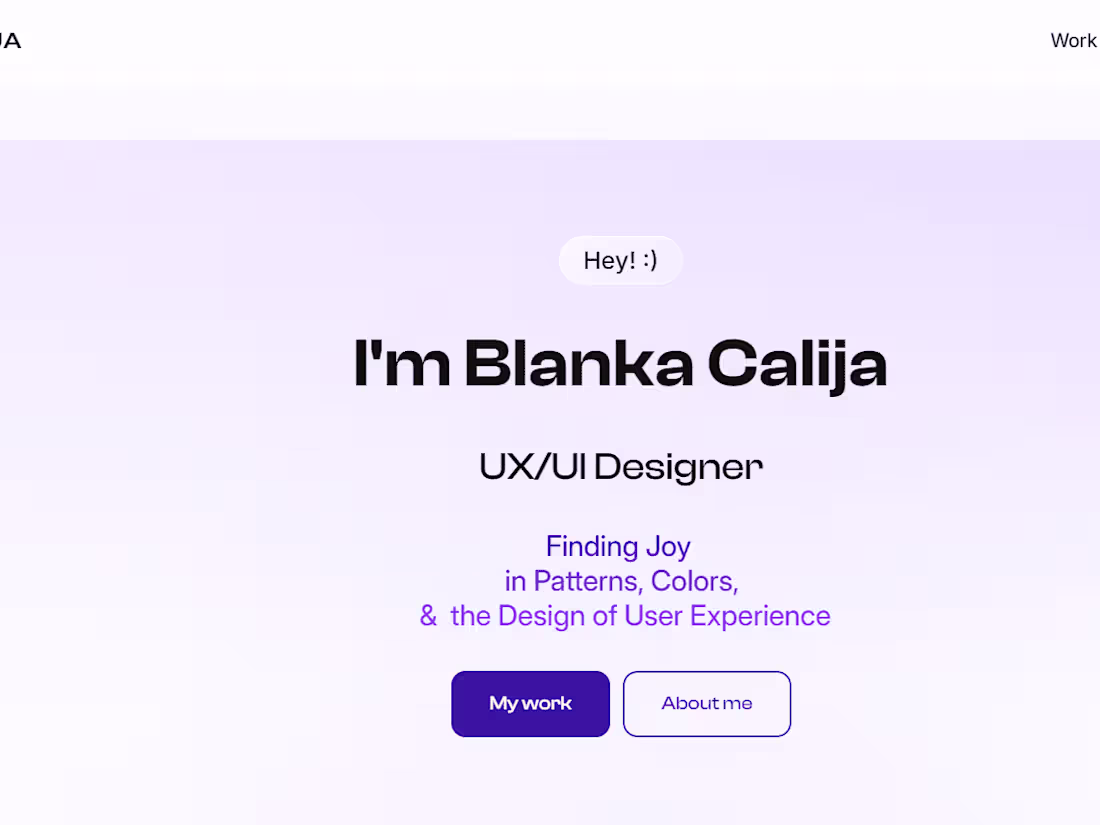This screenshot has width=1100, height=825.
Task: Click the navigation bar at the top
Action: click(x=550, y=40)
